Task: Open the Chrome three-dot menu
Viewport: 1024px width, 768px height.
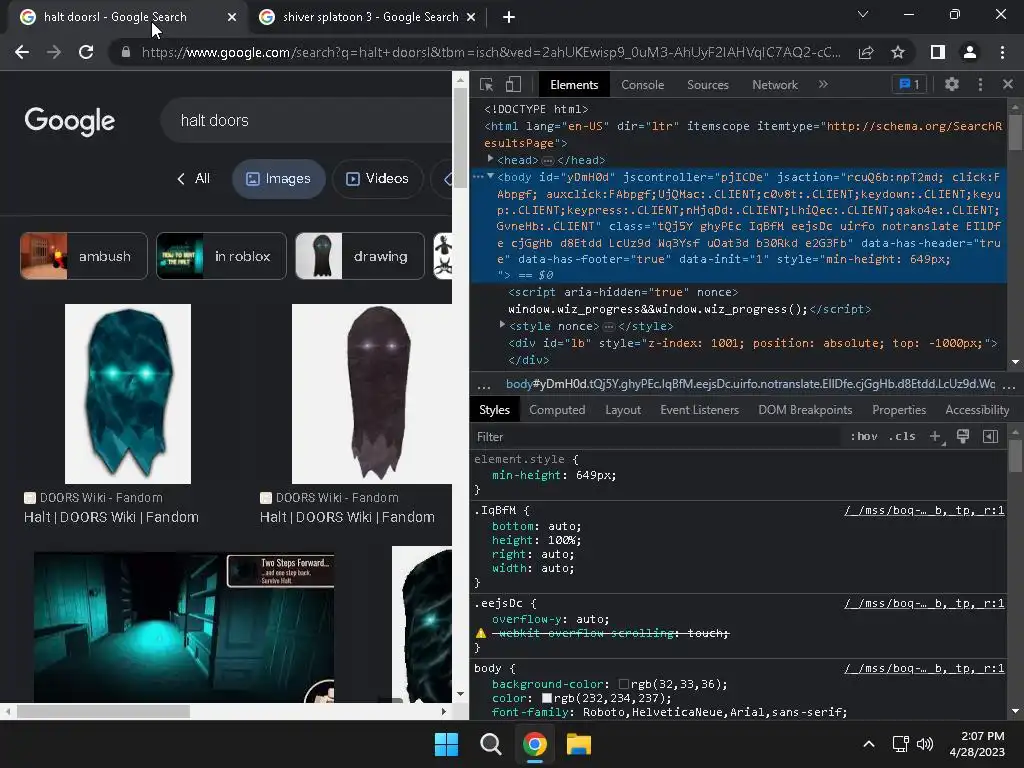Action: (1002, 52)
